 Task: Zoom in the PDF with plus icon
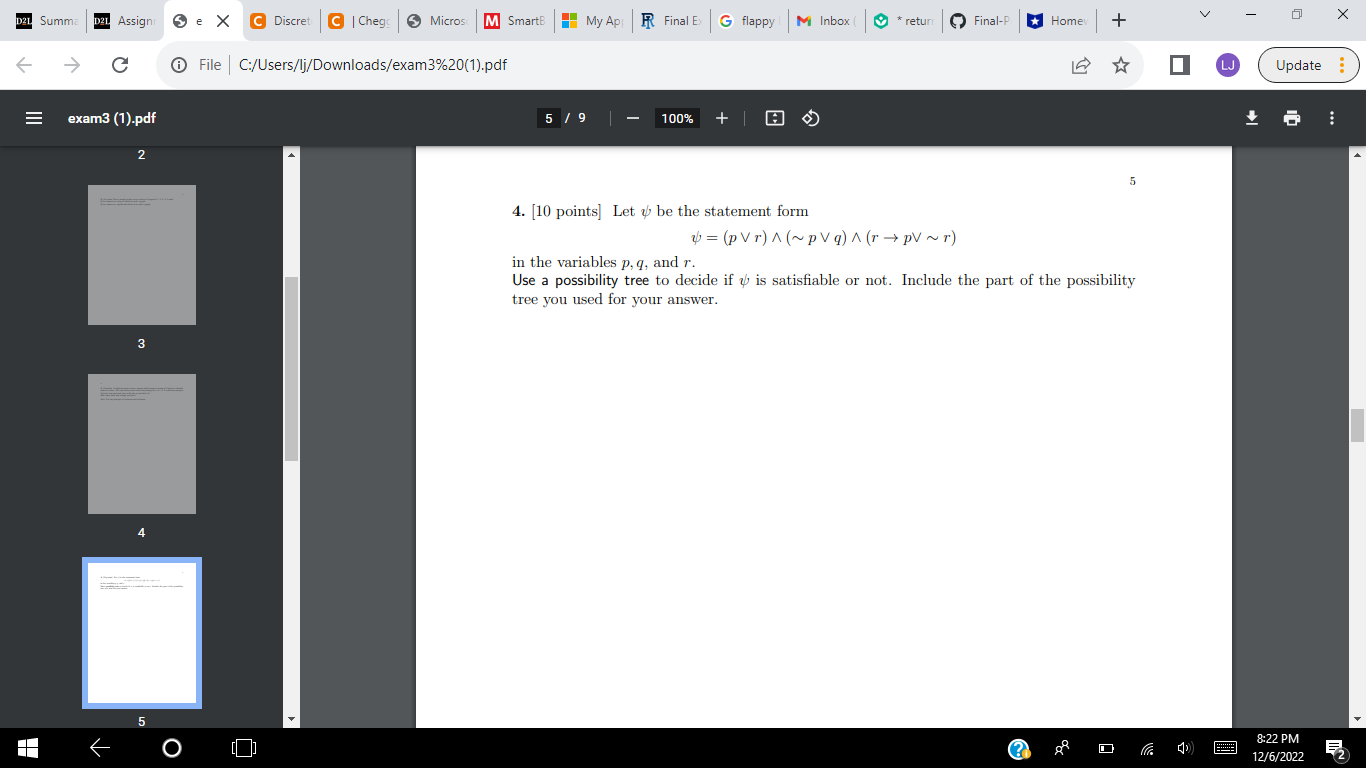(x=721, y=118)
